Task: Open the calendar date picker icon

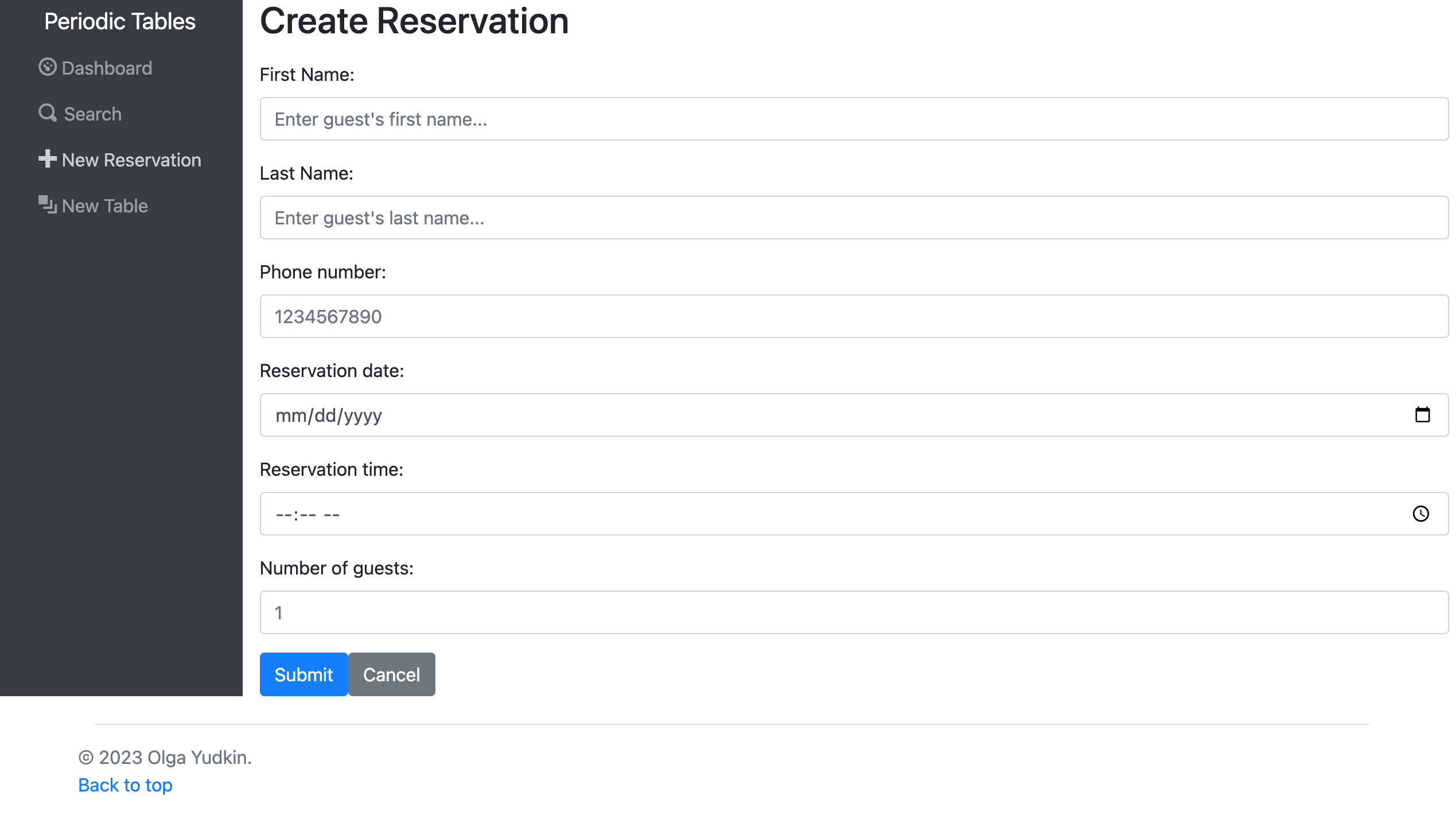Action: coord(1422,415)
